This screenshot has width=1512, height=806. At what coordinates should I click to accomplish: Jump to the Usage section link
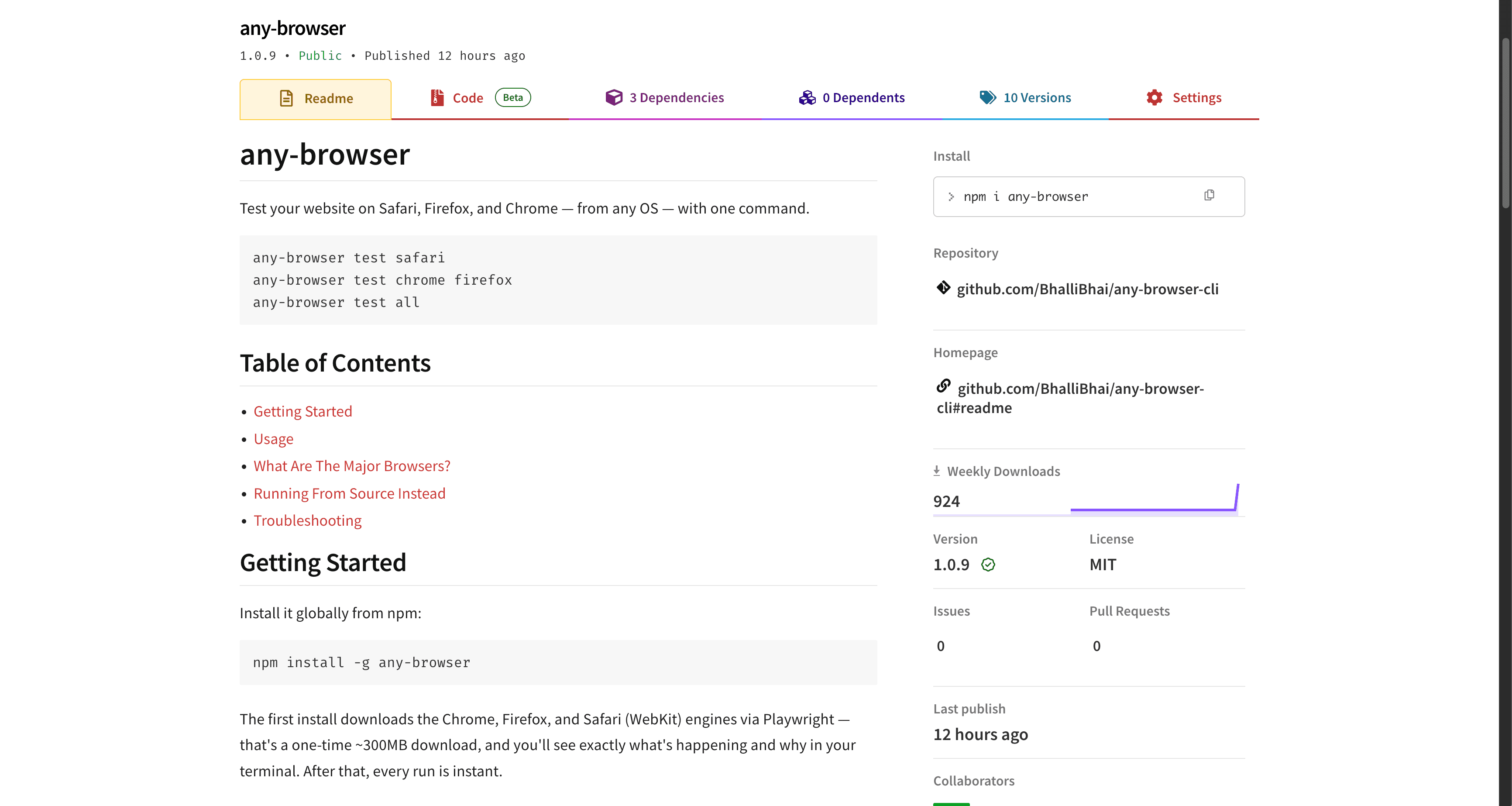point(273,439)
